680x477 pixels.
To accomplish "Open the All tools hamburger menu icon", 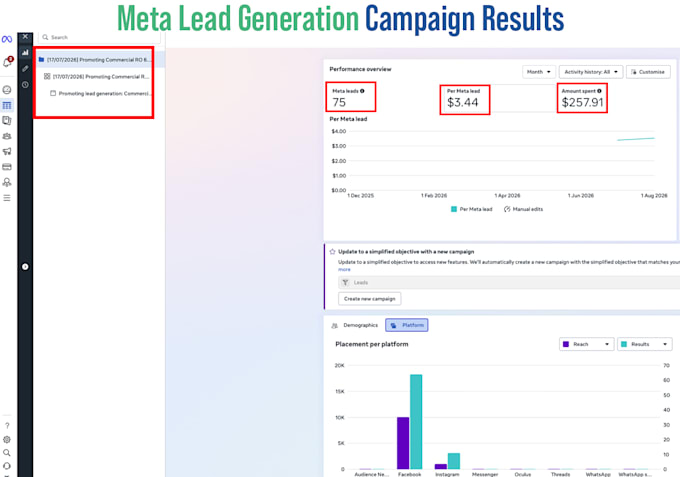I will click(x=7, y=198).
